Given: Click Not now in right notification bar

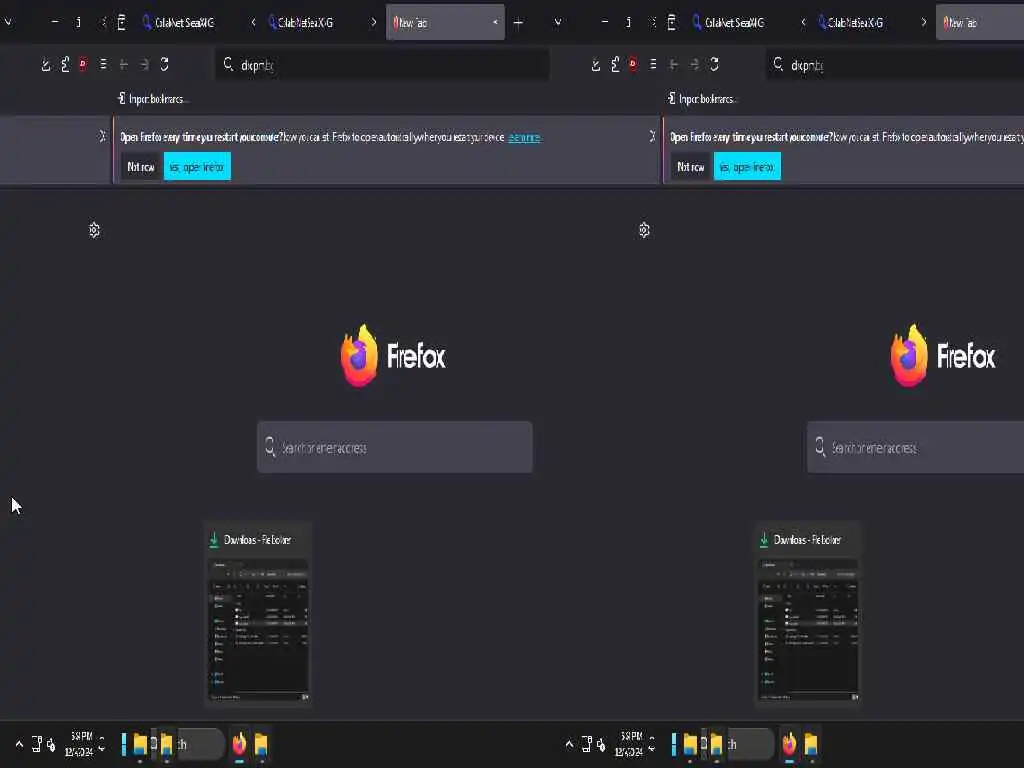Looking at the screenshot, I should click(x=690, y=167).
